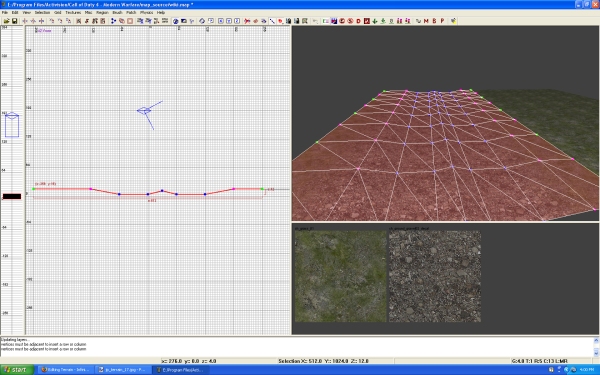Click the solid red square toolbar icon

[x=367, y=21]
